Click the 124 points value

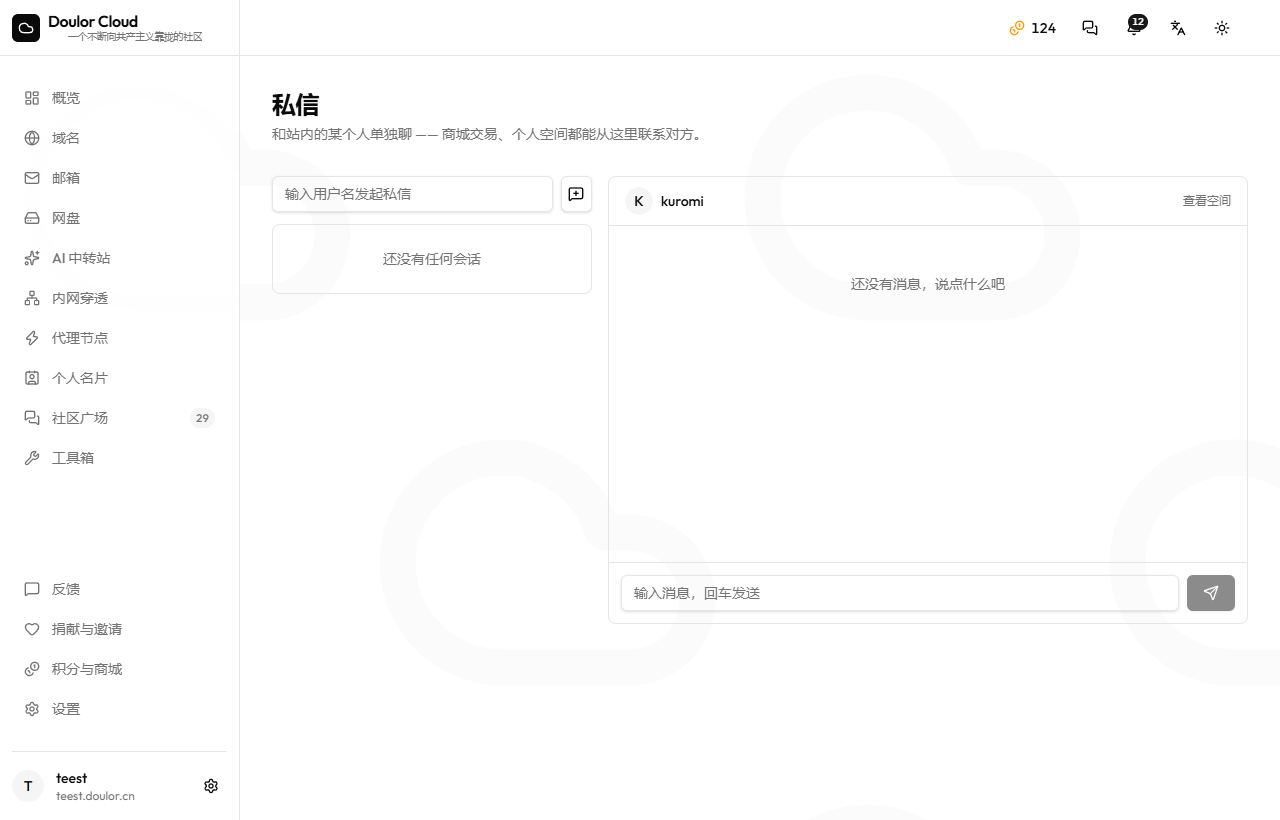1044,28
